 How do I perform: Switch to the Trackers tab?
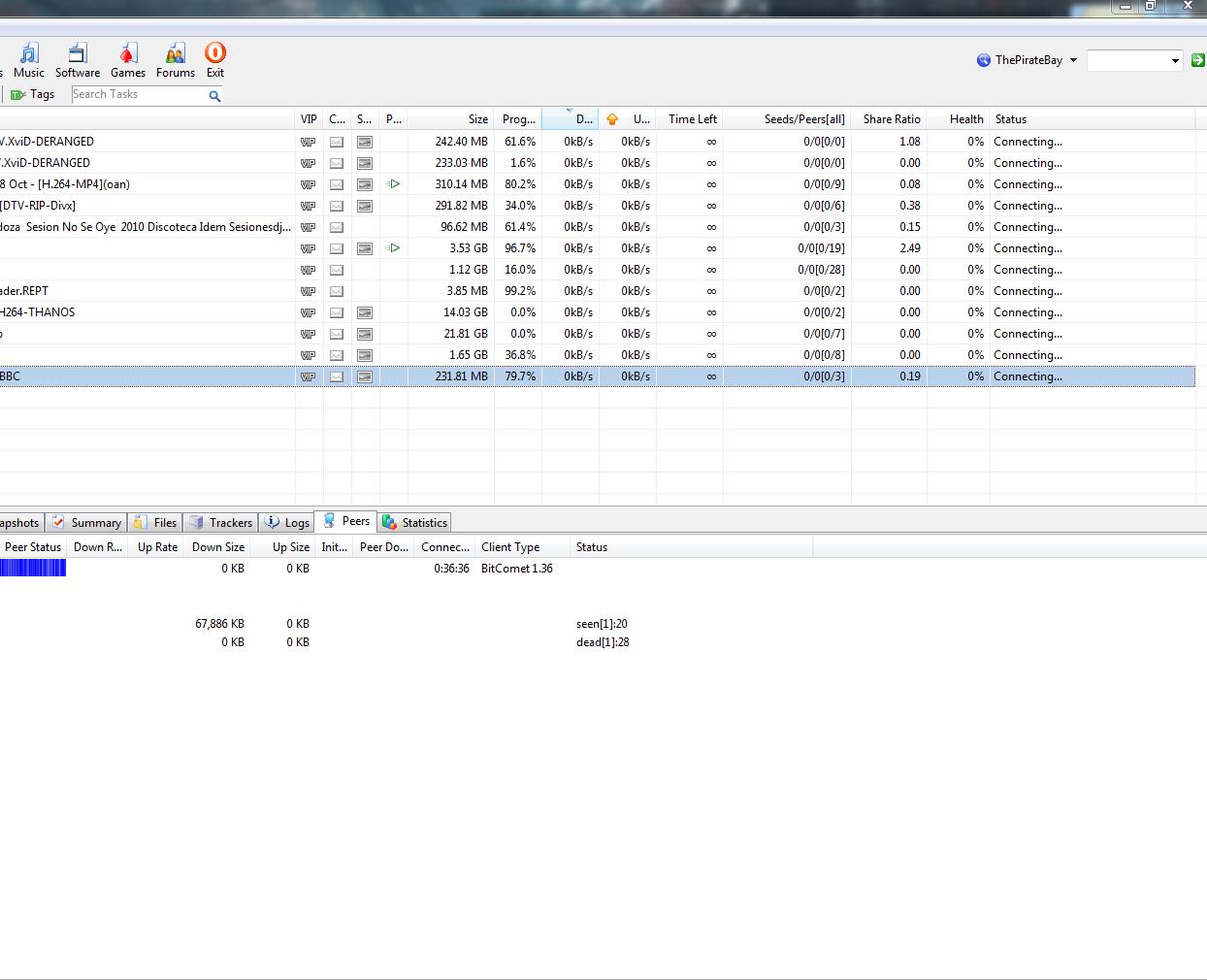tap(221, 522)
